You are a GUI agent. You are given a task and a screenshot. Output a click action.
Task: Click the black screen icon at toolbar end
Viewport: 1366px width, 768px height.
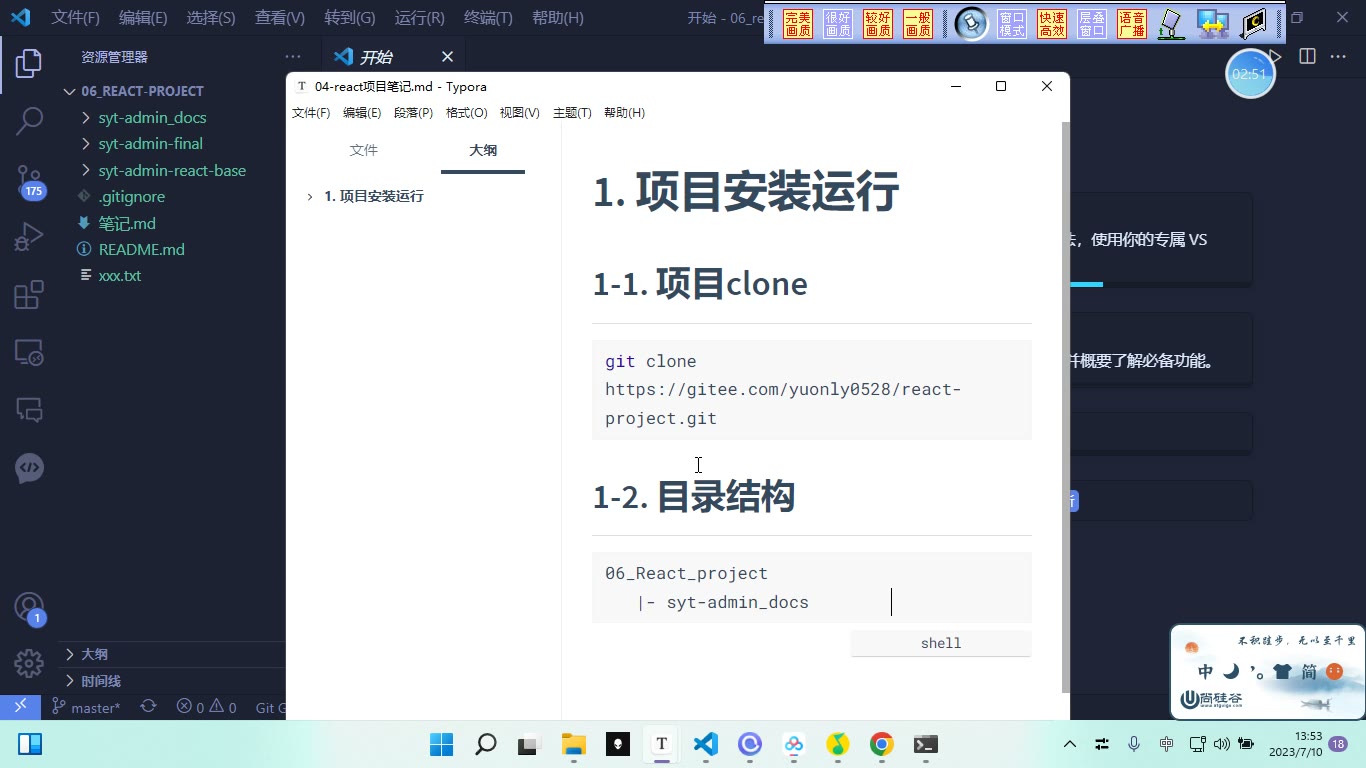tap(1253, 24)
